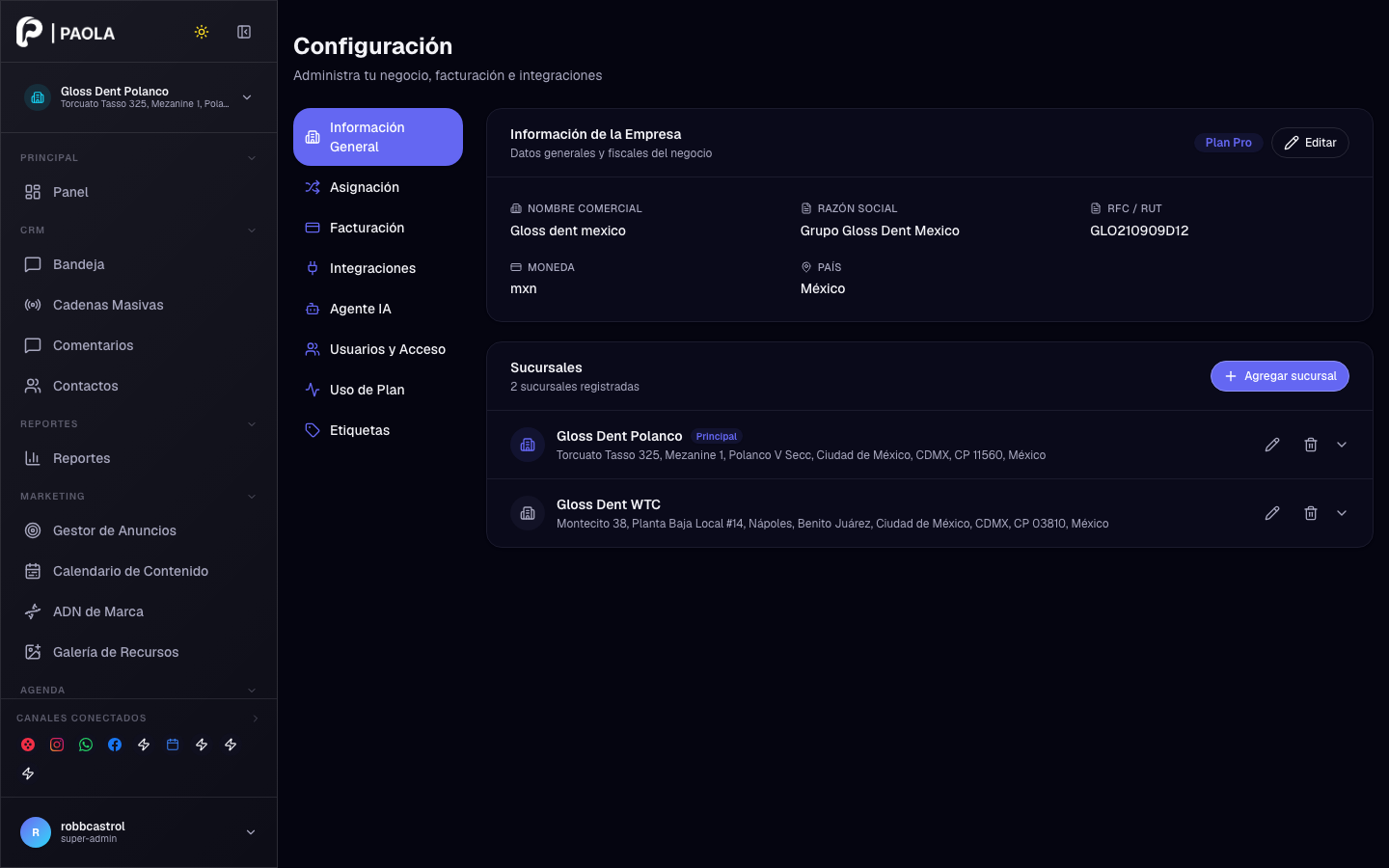This screenshot has width=1389, height=868.
Task: Click Agregar sucursal button
Action: 1280,376
